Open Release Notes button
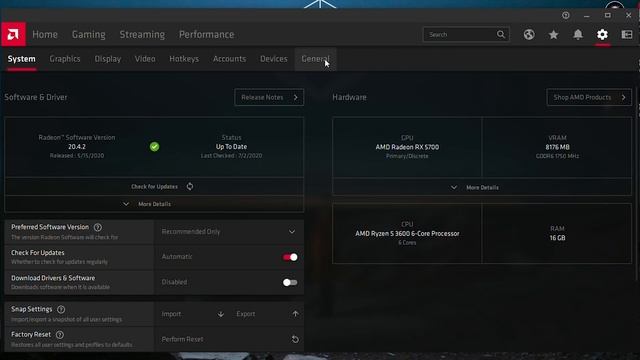 click(269, 97)
